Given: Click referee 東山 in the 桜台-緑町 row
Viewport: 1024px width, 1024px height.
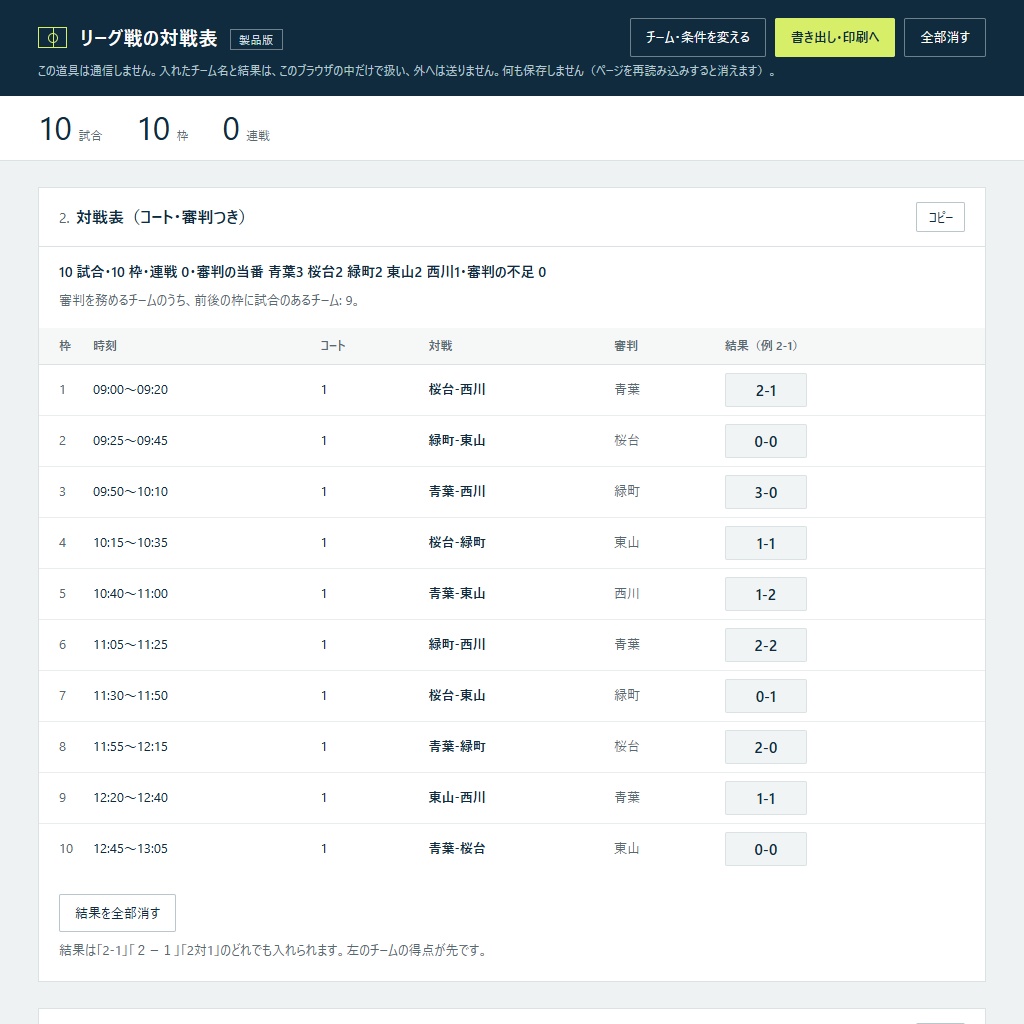Looking at the screenshot, I should click(x=626, y=542).
